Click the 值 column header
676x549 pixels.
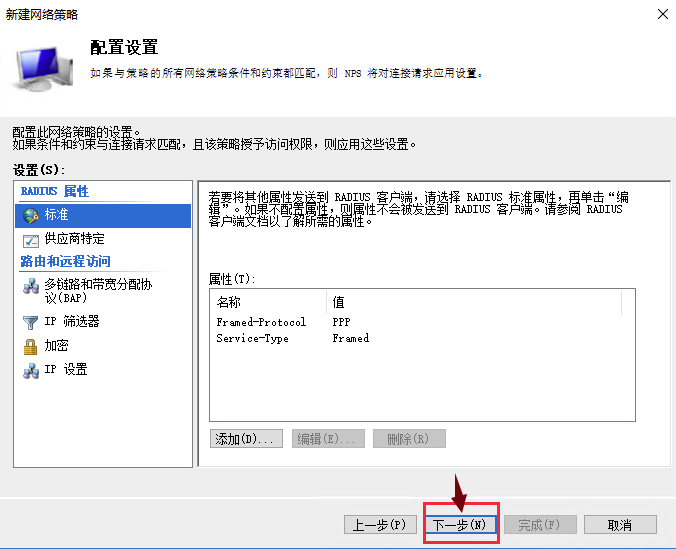tap(339, 302)
